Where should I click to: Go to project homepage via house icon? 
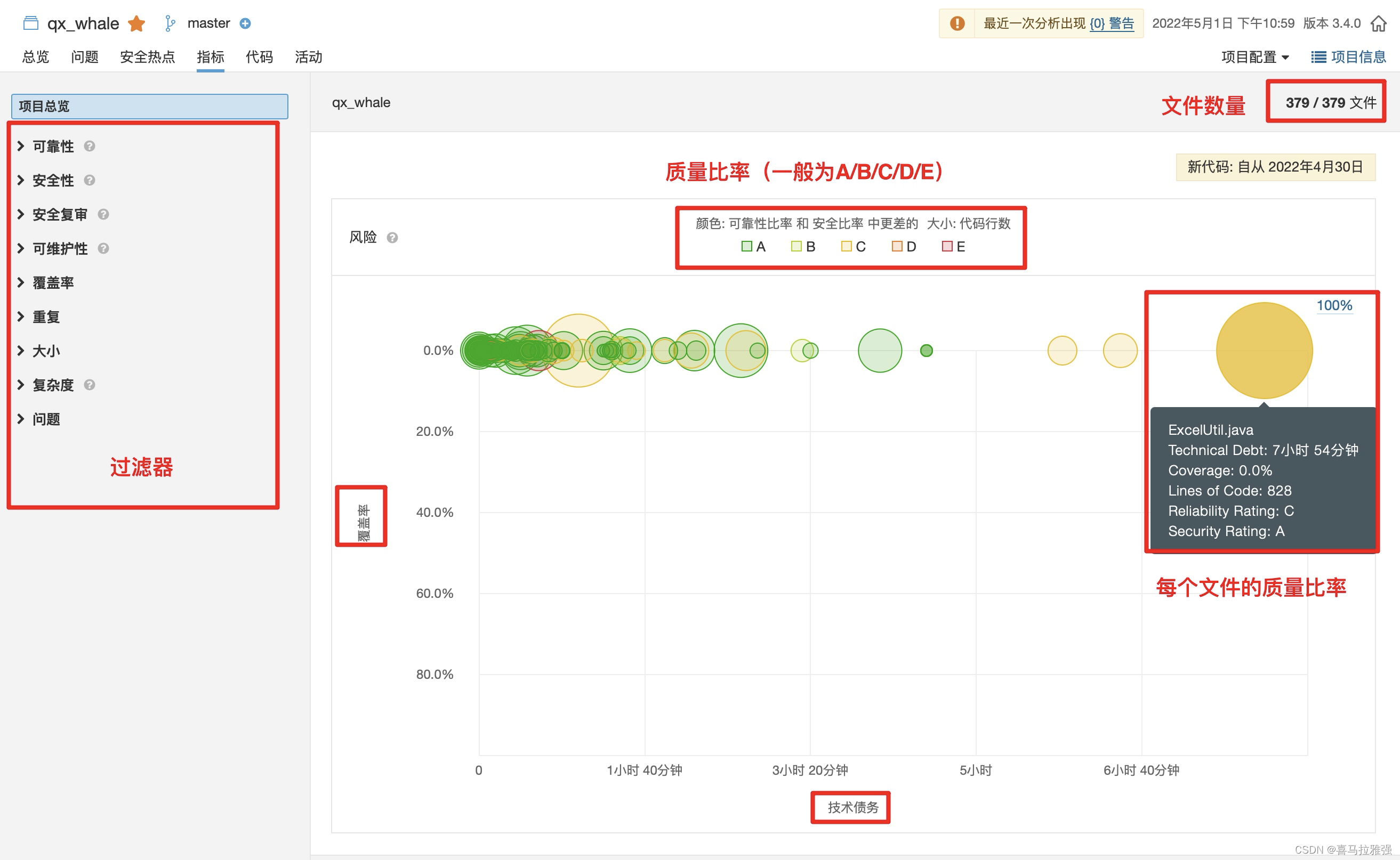[x=1378, y=23]
